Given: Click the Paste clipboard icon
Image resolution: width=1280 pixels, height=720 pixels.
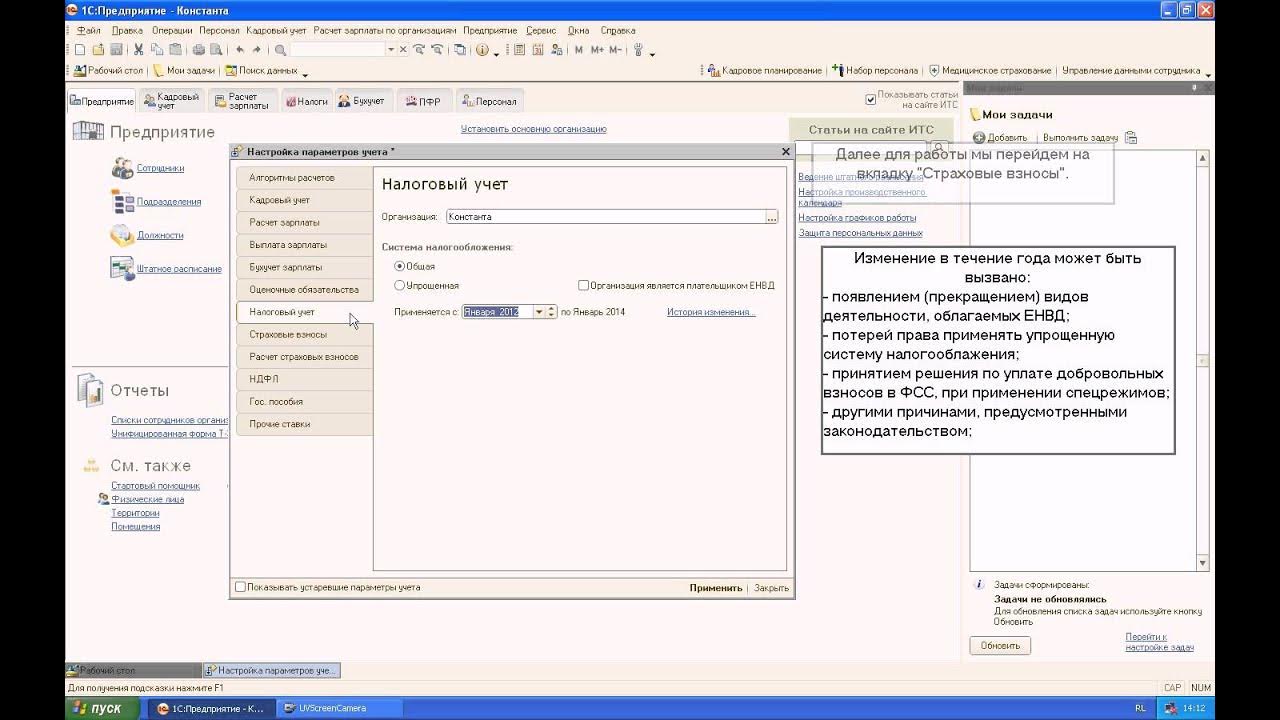Looking at the screenshot, I should coord(175,49).
